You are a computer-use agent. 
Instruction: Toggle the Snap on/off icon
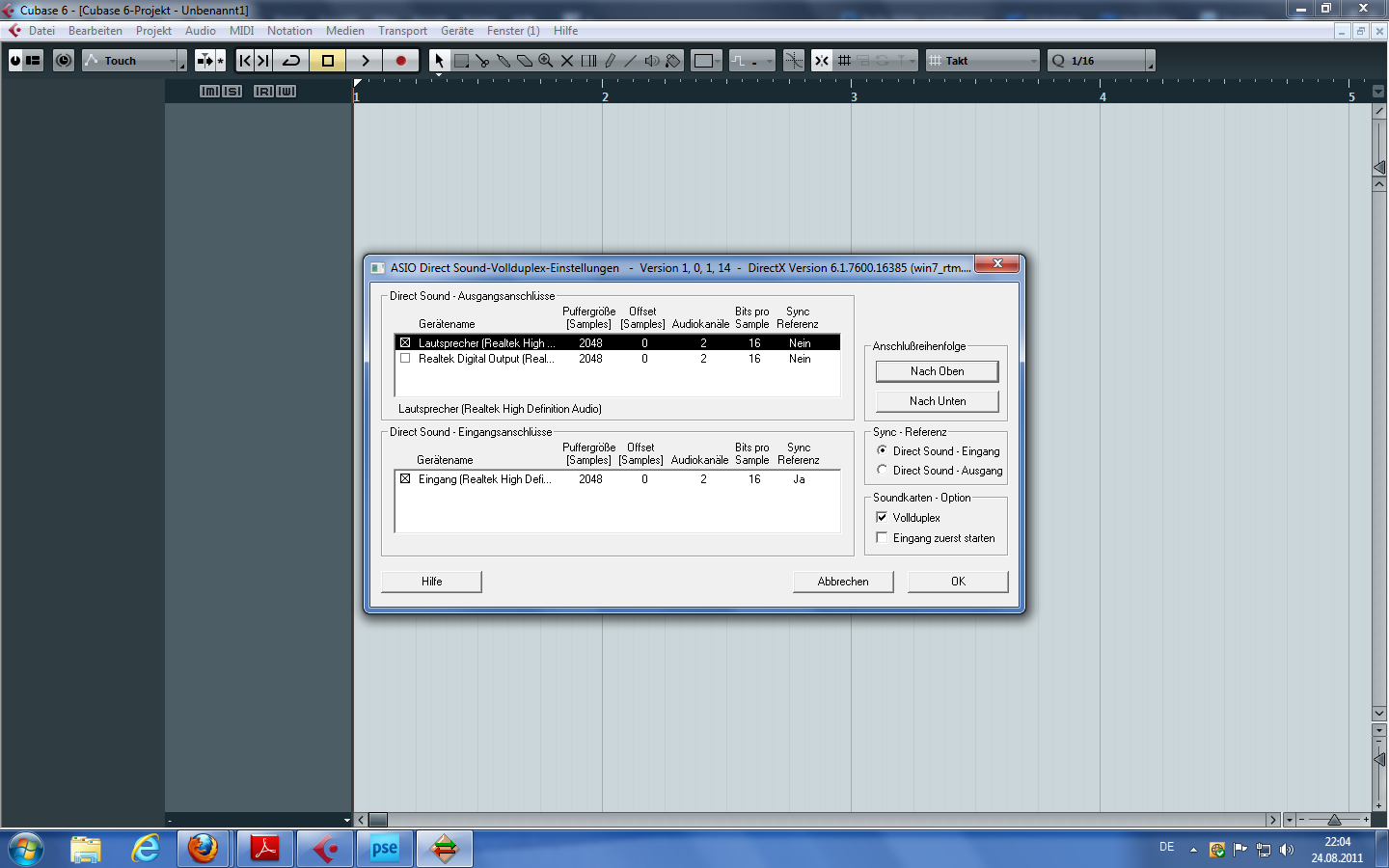click(x=822, y=61)
